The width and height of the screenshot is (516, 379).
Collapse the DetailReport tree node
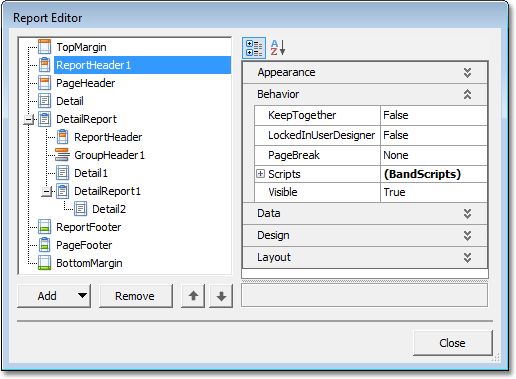pyautogui.click(x=29, y=119)
